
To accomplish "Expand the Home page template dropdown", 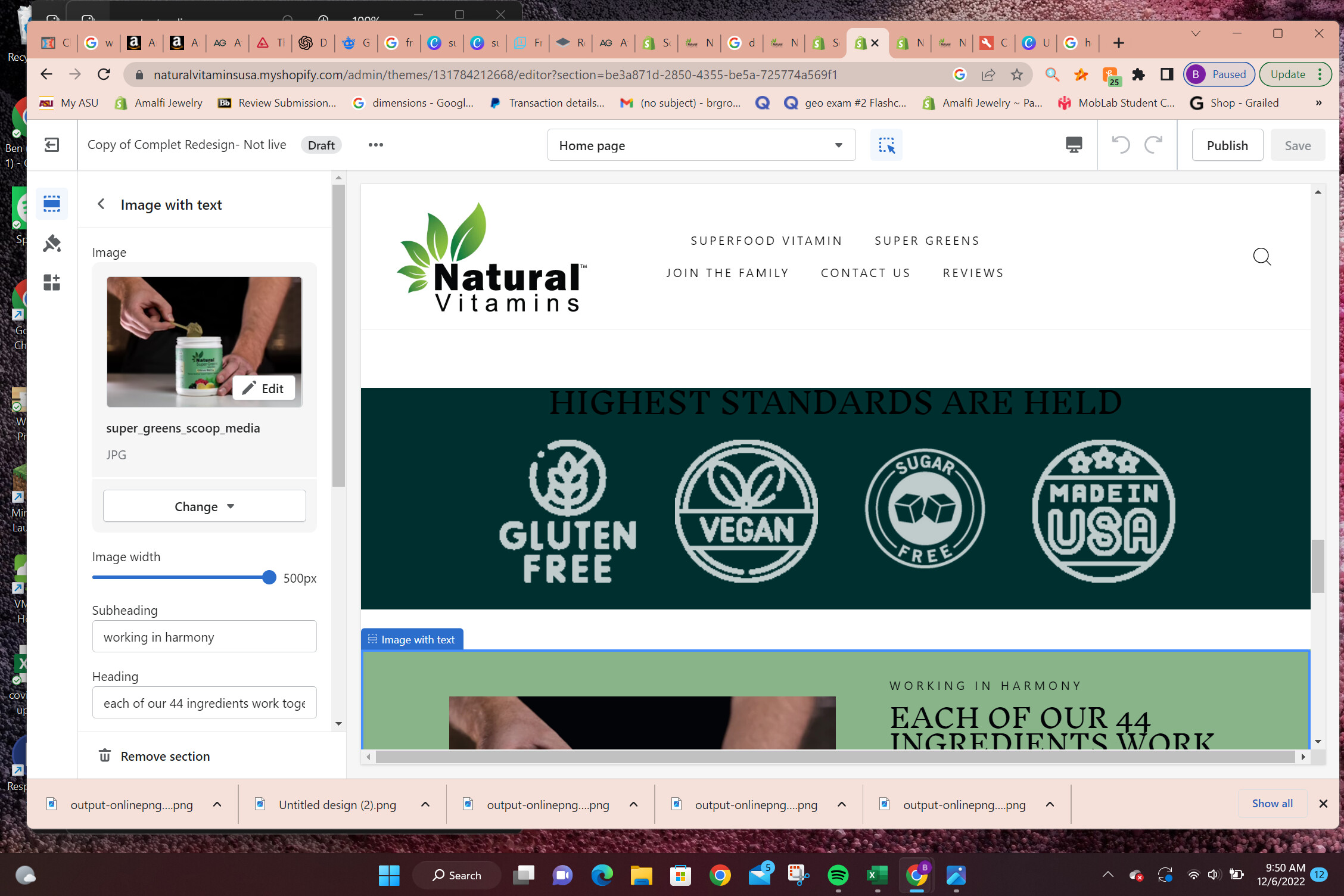I will point(701,145).
